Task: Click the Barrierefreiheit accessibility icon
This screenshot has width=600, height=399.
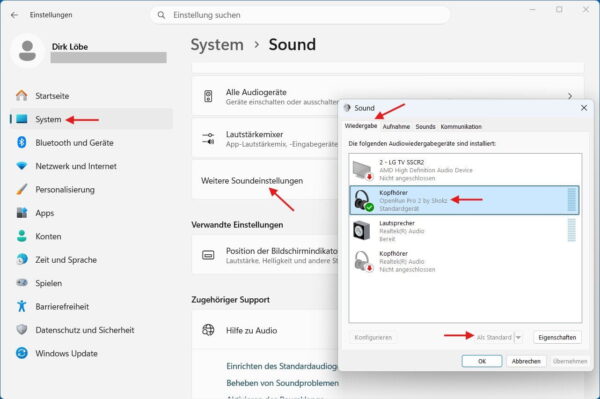Action: (22, 306)
